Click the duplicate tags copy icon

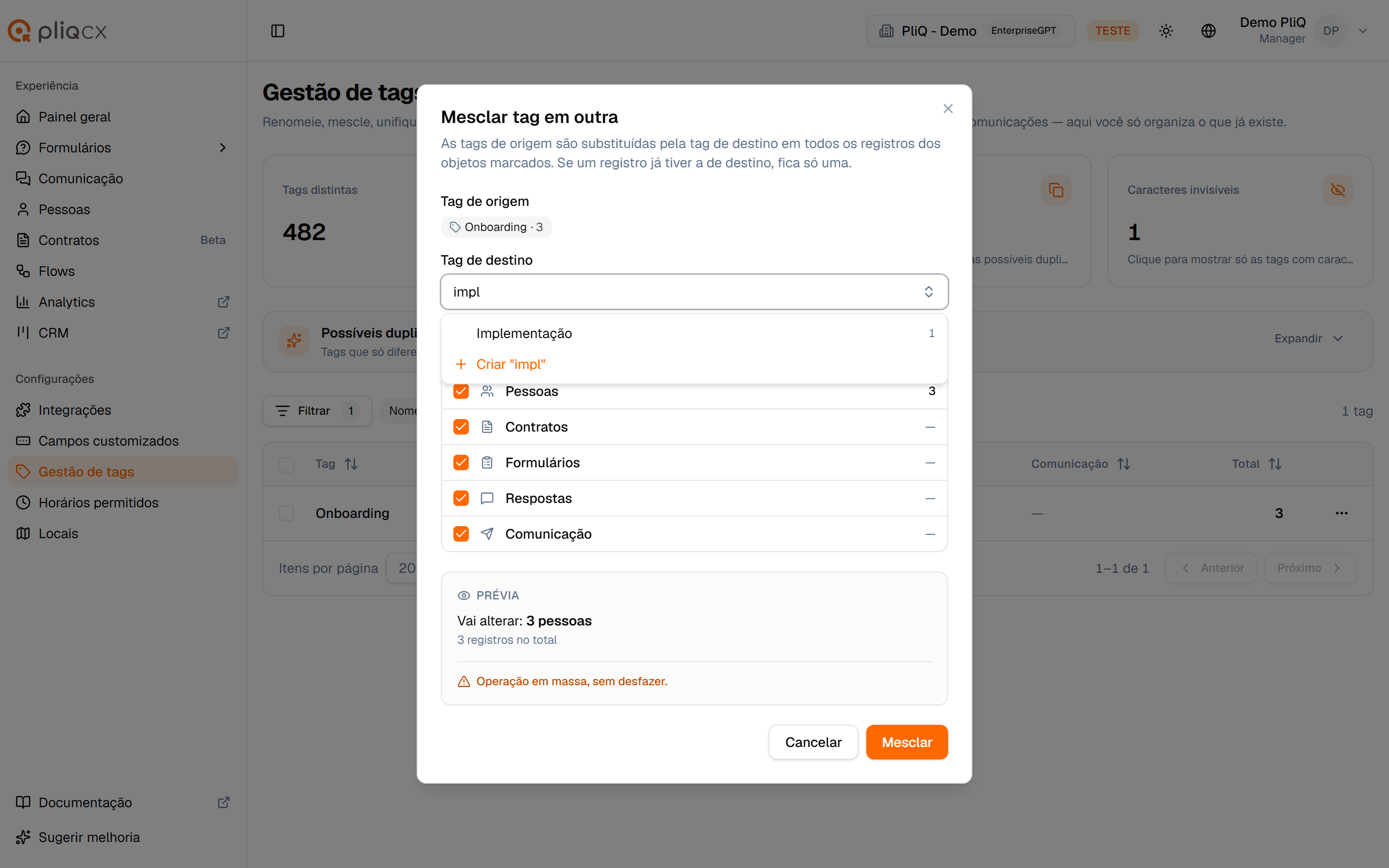(1056, 190)
